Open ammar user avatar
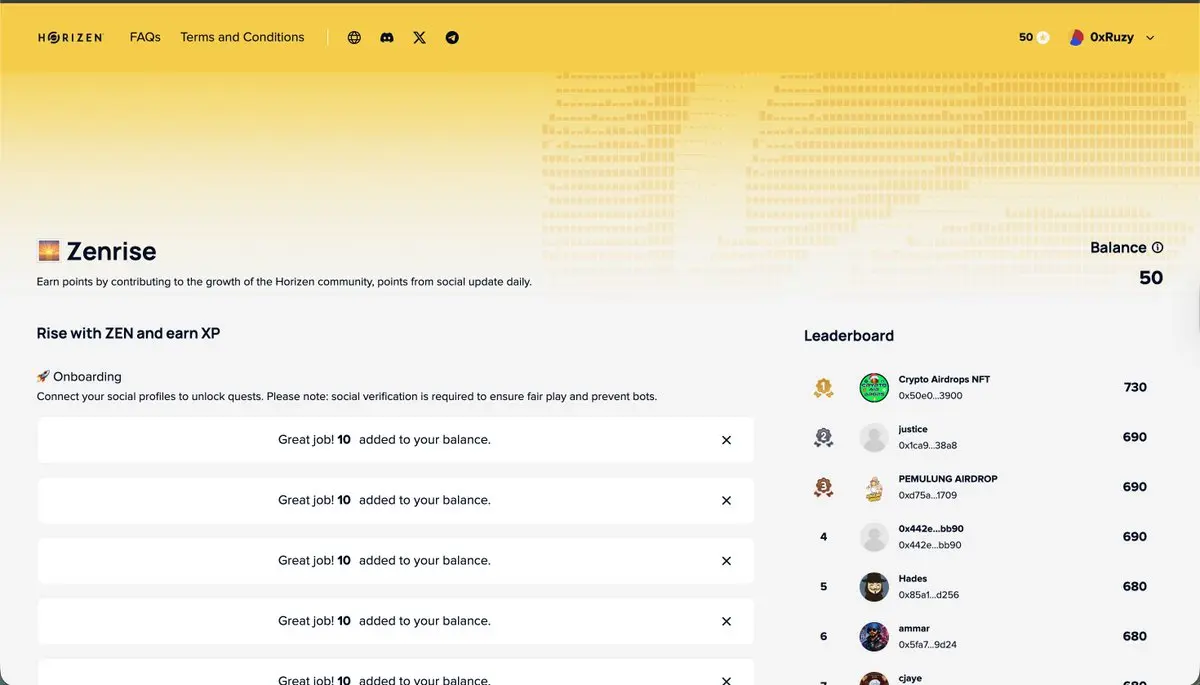The width and height of the screenshot is (1200, 685). (874, 637)
